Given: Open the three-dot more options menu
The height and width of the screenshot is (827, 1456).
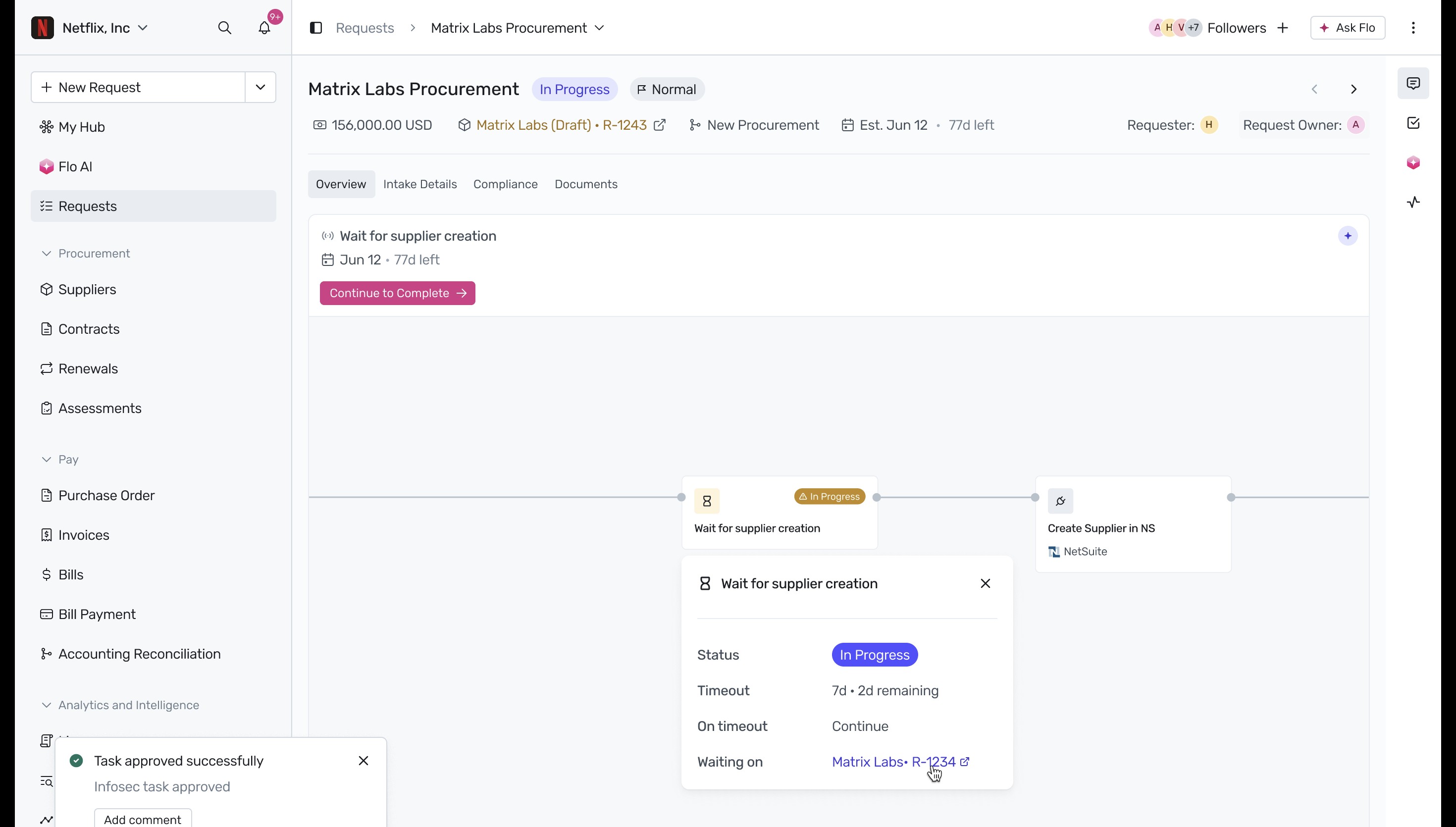Looking at the screenshot, I should point(1413,28).
